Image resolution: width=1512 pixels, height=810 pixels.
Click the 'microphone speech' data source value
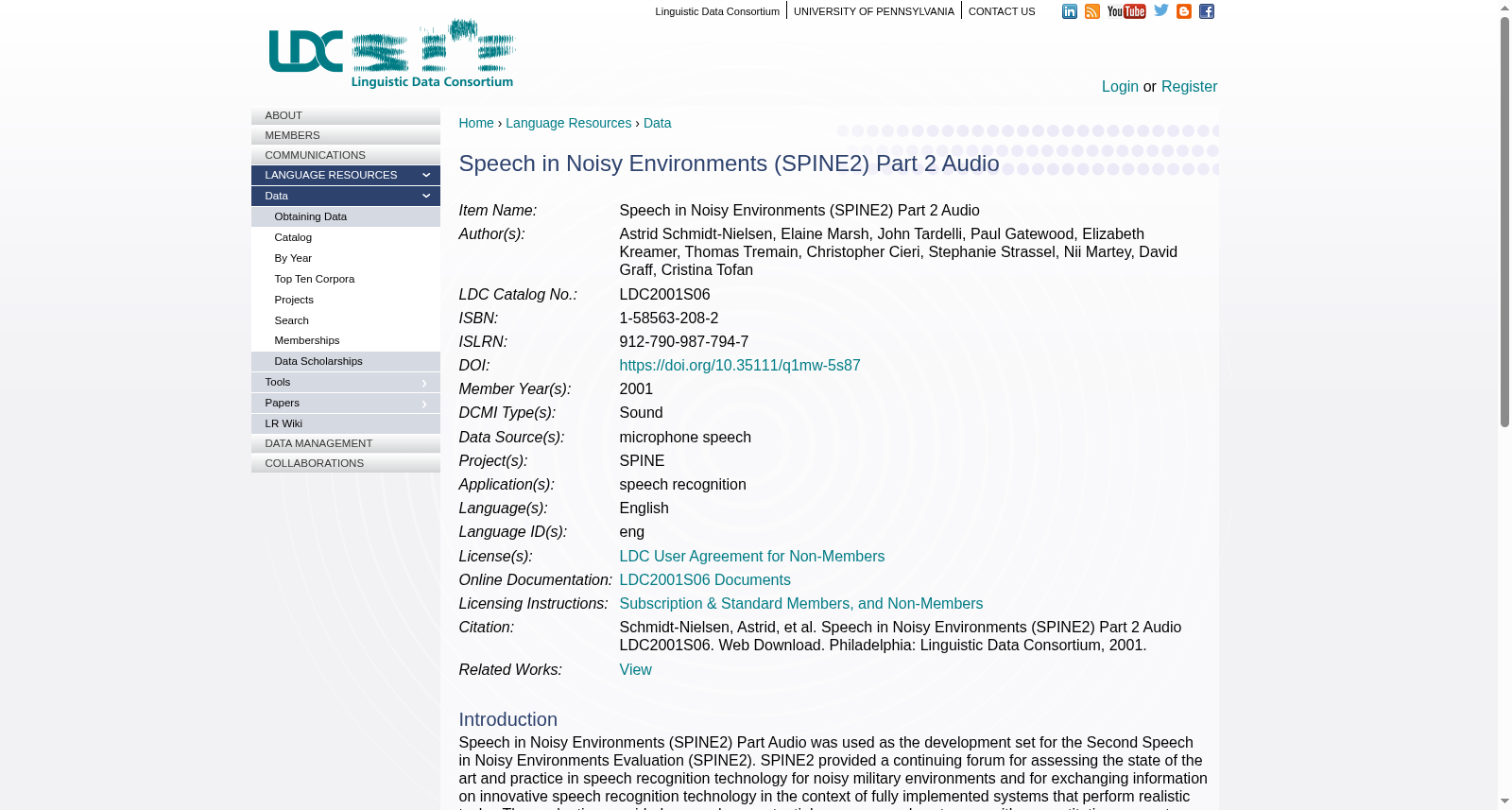(x=685, y=438)
